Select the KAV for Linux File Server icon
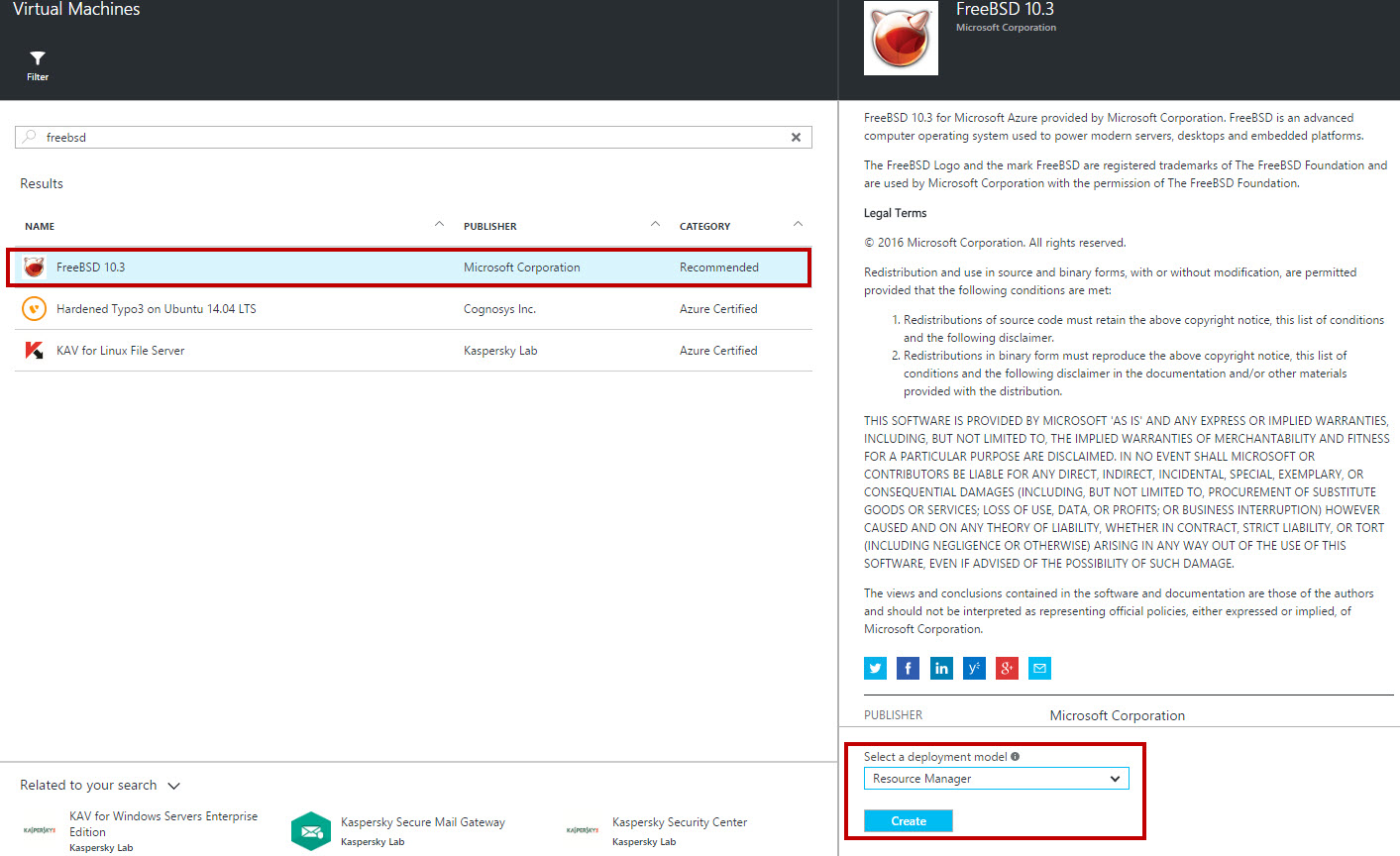The width and height of the screenshot is (1400, 856). (34, 351)
